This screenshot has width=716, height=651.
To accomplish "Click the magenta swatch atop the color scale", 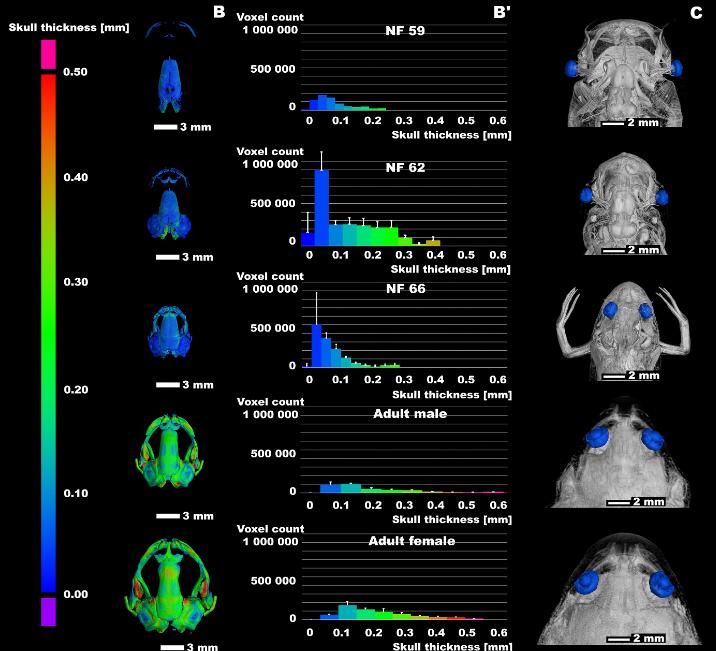I will (x=47, y=54).
